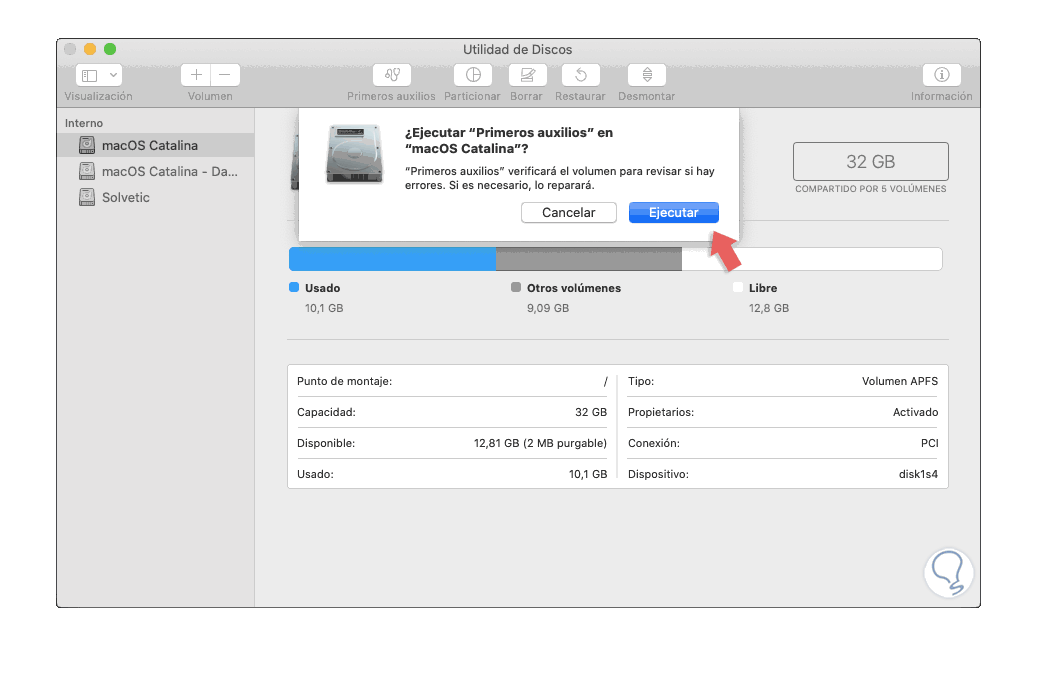Viewport: 1037px width, 682px height.
Task: Click the disk icon beside macOS Catalina - Da...
Action: pos(87,171)
